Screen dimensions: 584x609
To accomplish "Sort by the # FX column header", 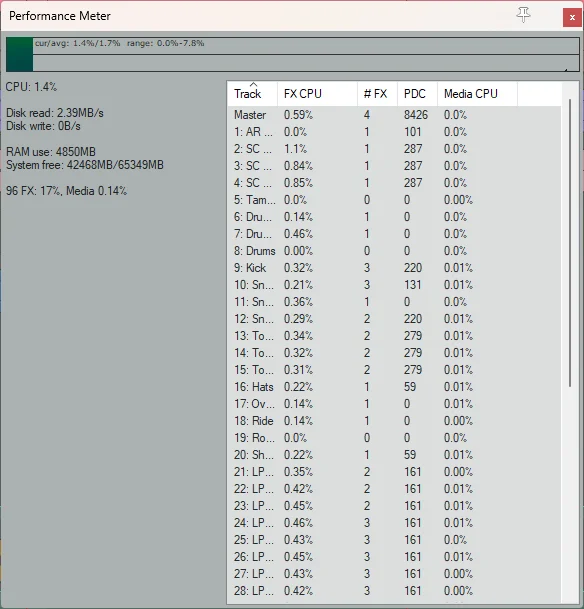I will [x=377, y=94].
